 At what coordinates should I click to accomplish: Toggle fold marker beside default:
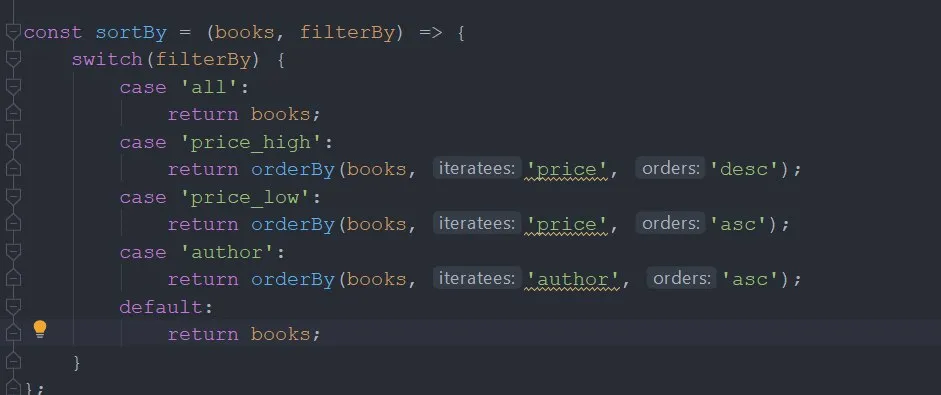[13, 307]
